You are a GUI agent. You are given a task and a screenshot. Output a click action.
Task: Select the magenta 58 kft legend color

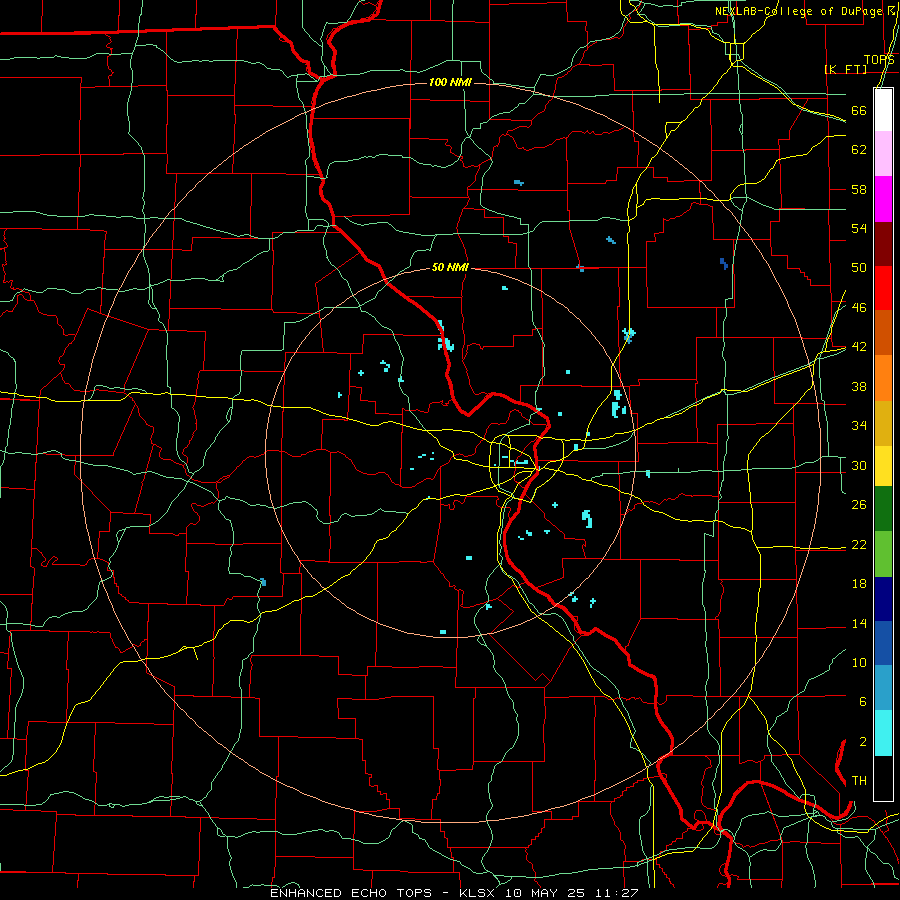click(x=883, y=199)
